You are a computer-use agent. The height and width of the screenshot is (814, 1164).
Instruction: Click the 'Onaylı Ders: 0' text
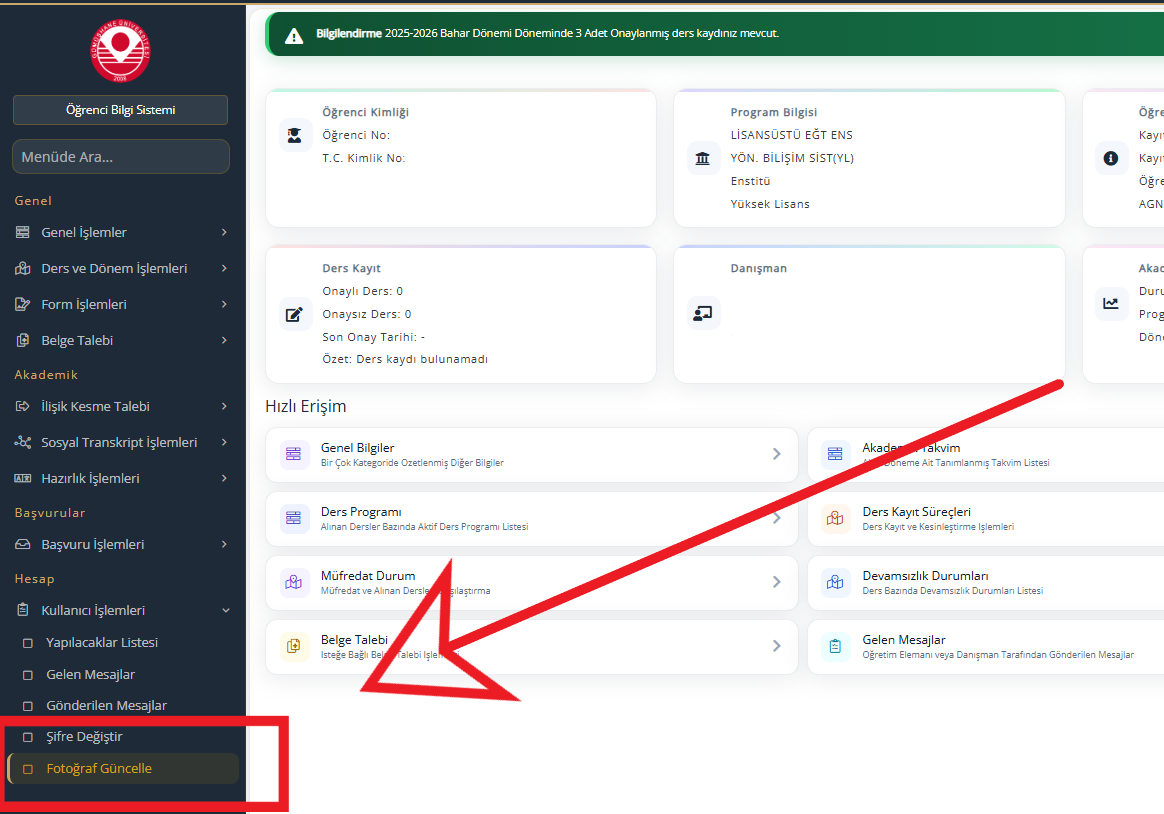tap(362, 291)
